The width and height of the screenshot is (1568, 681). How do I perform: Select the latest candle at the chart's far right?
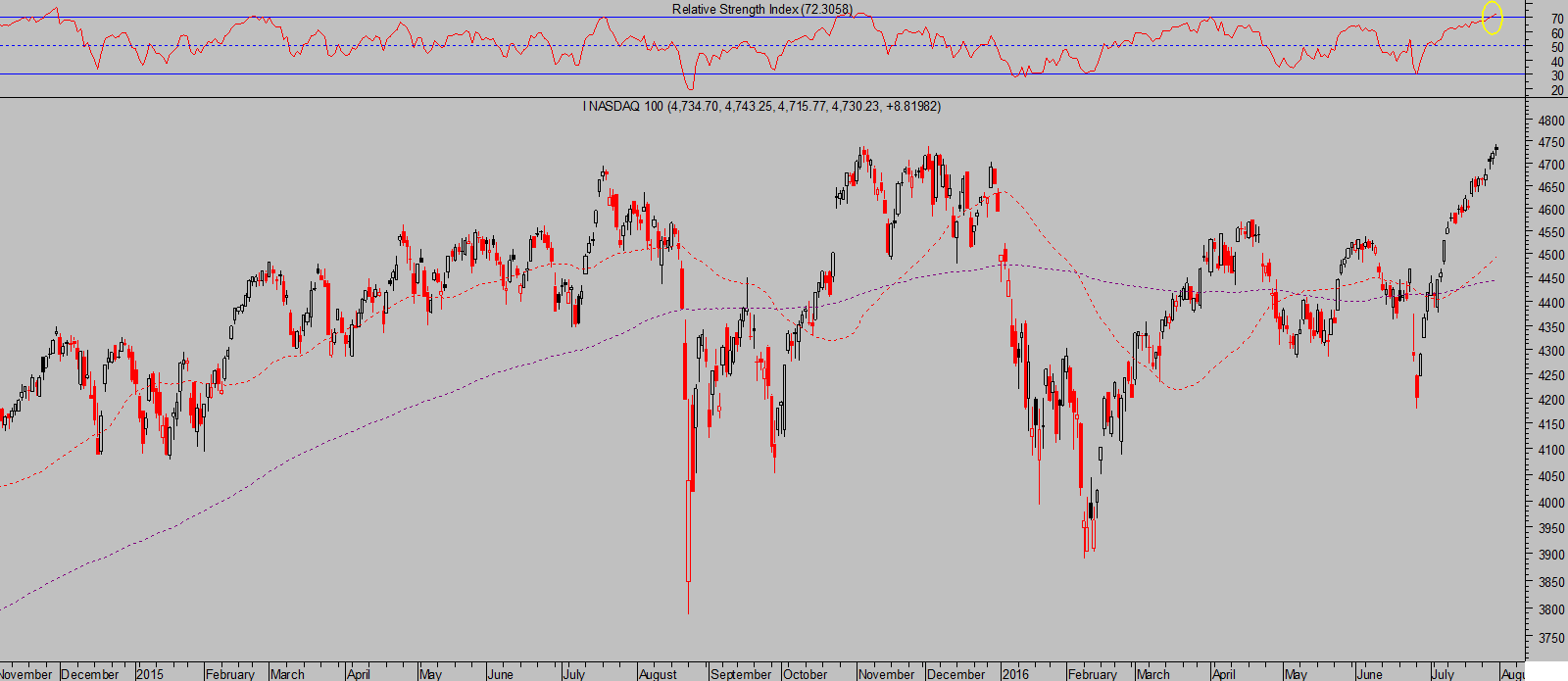point(1496,149)
